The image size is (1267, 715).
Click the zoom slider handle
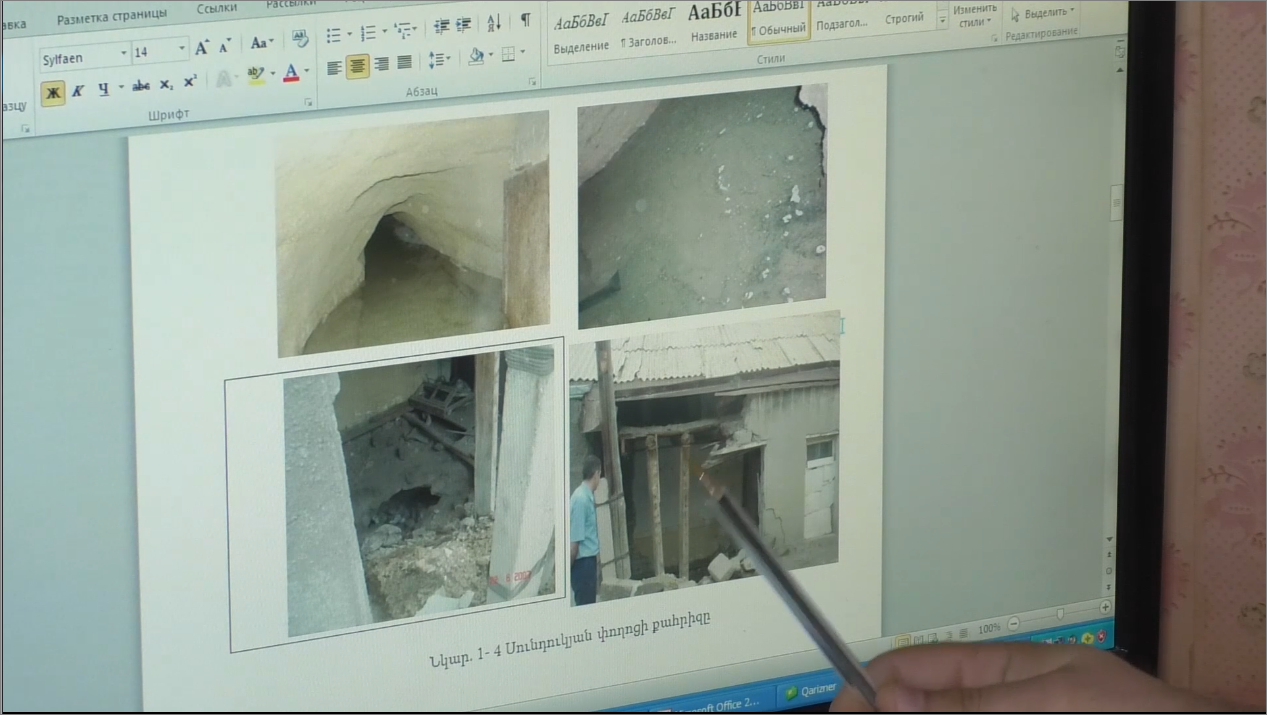point(1060,614)
